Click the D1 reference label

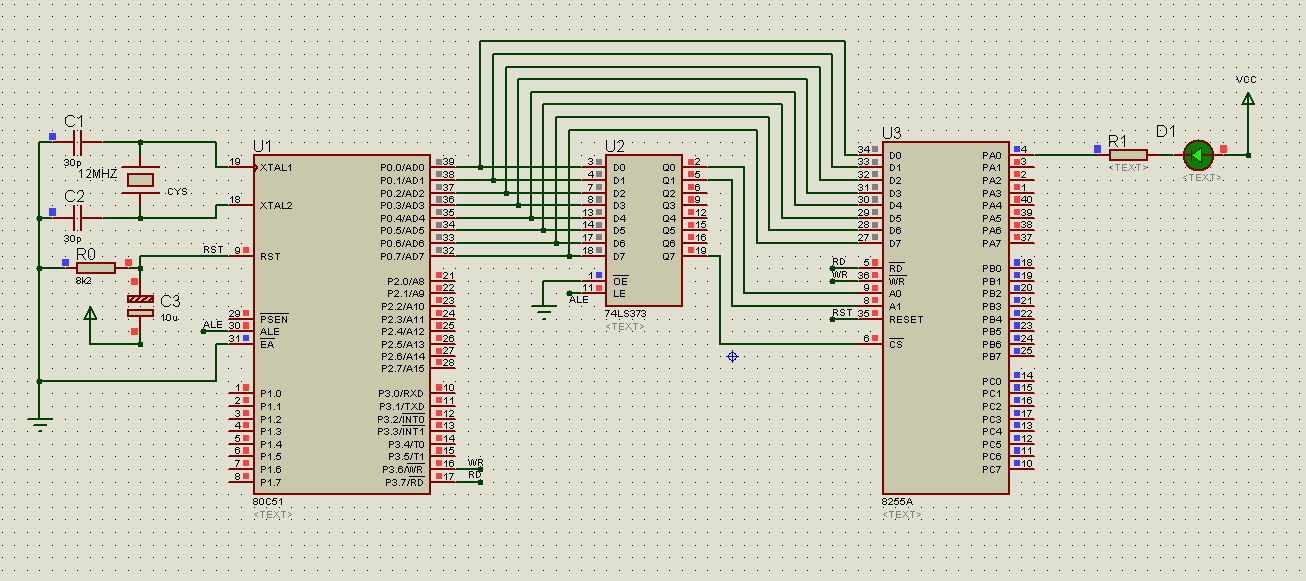click(1167, 131)
